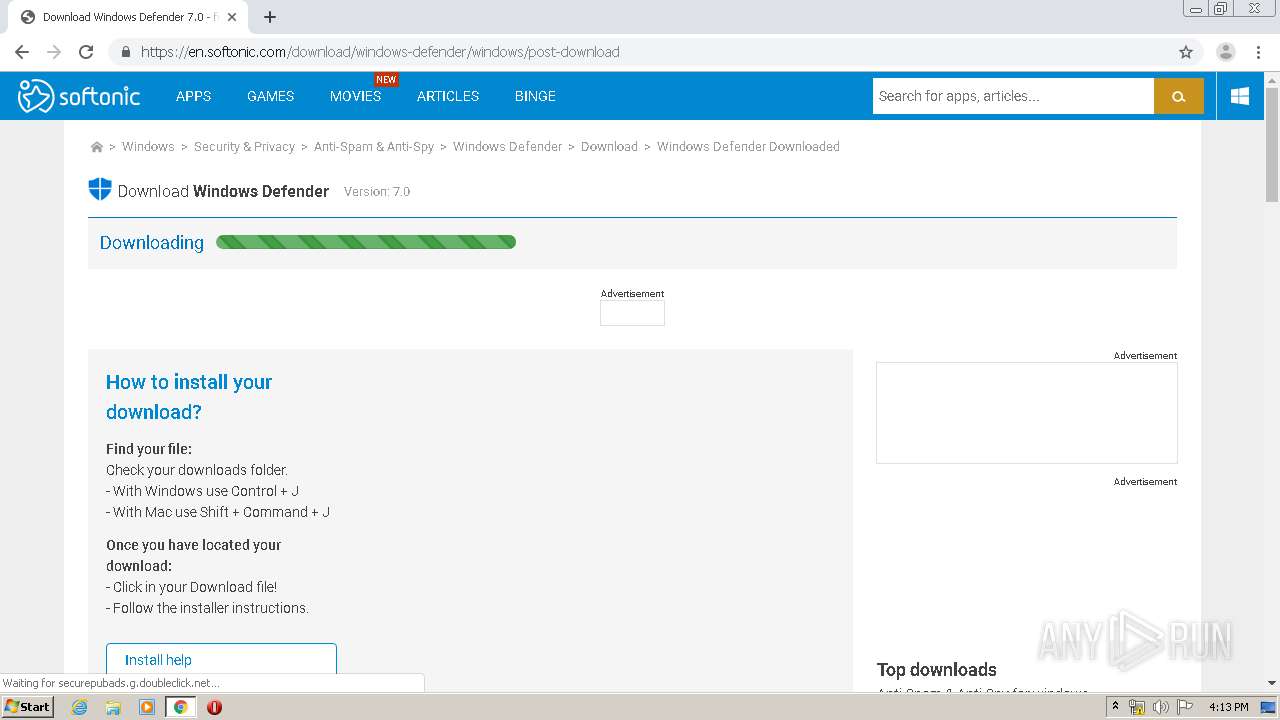Click into the Search for apps field
The height and width of the screenshot is (720, 1280).
(x=1013, y=96)
